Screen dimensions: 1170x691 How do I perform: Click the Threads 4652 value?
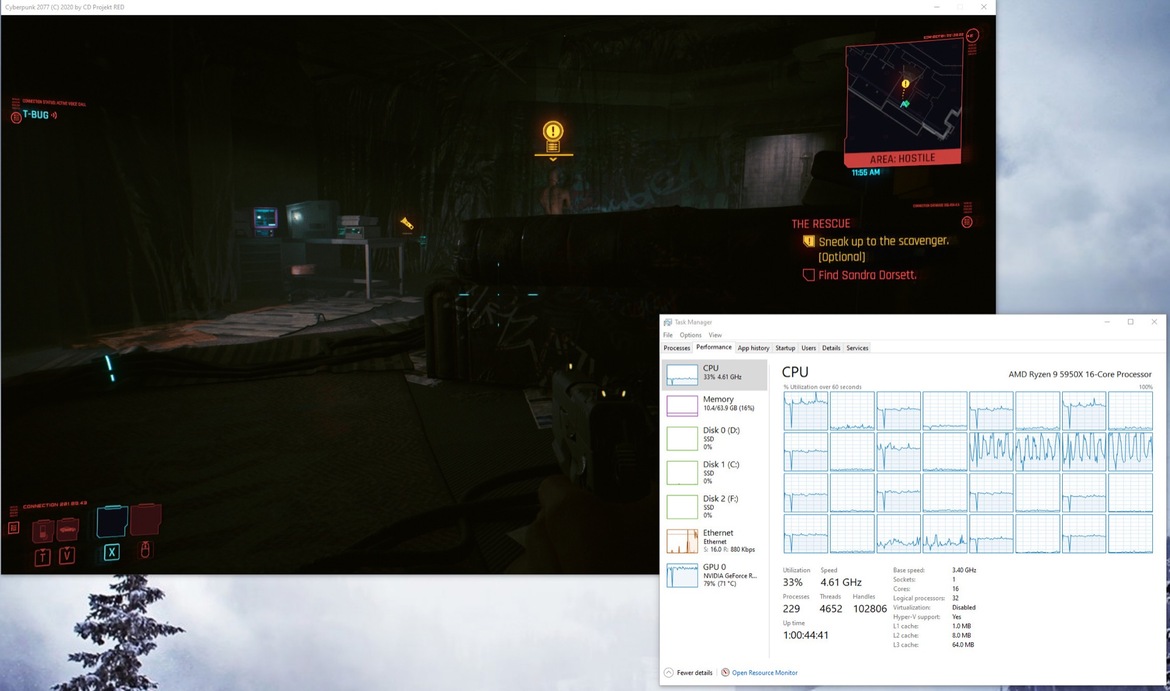tap(830, 609)
